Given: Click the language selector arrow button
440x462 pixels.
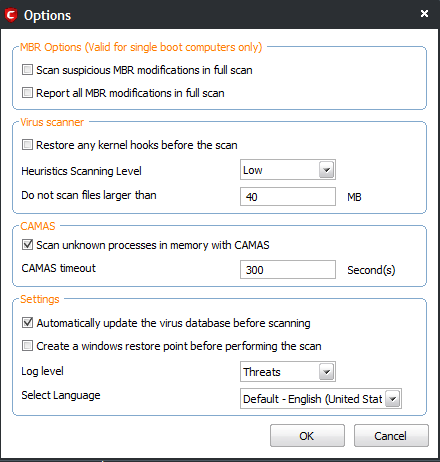Looking at the screenshot, I should click(x=393, y=399).
